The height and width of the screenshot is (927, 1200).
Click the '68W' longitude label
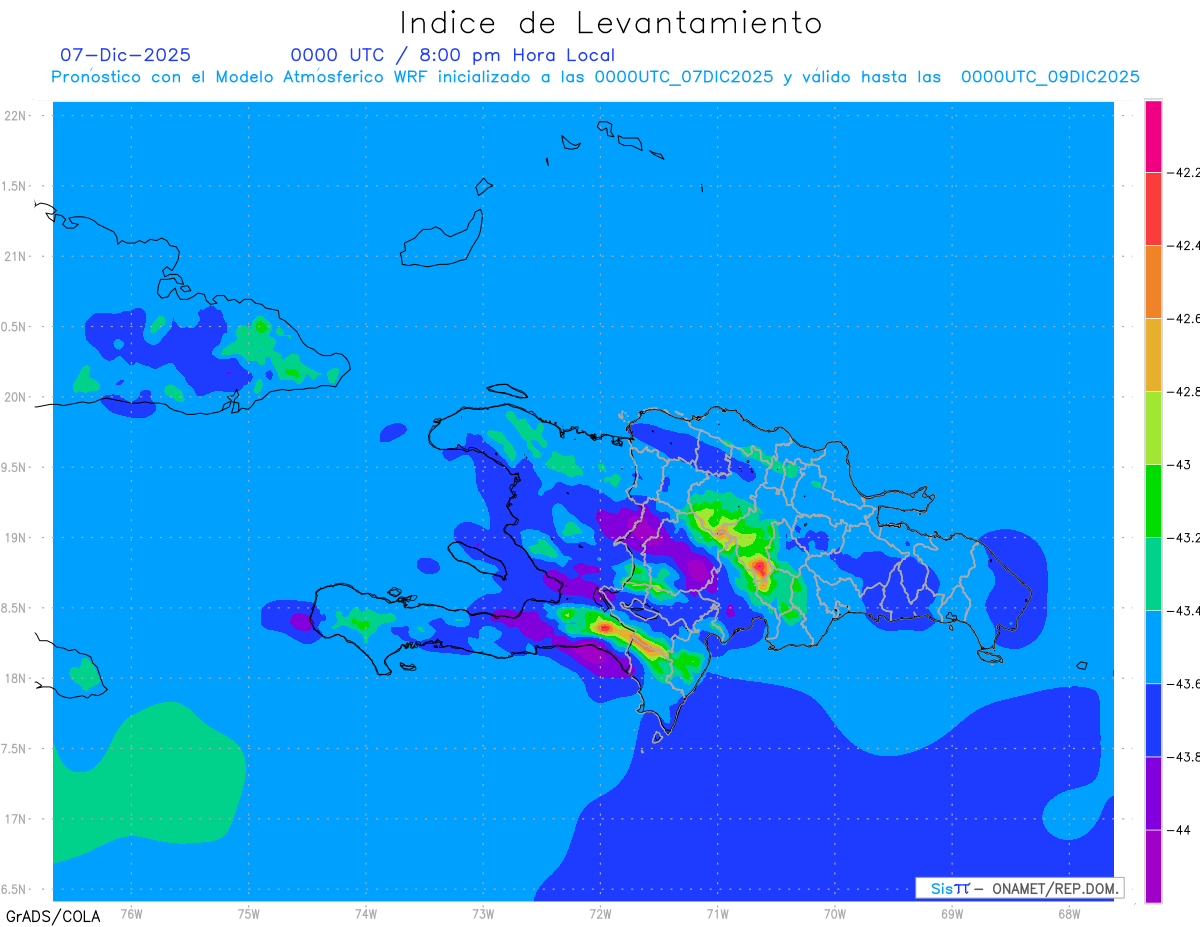[1069, 912]
